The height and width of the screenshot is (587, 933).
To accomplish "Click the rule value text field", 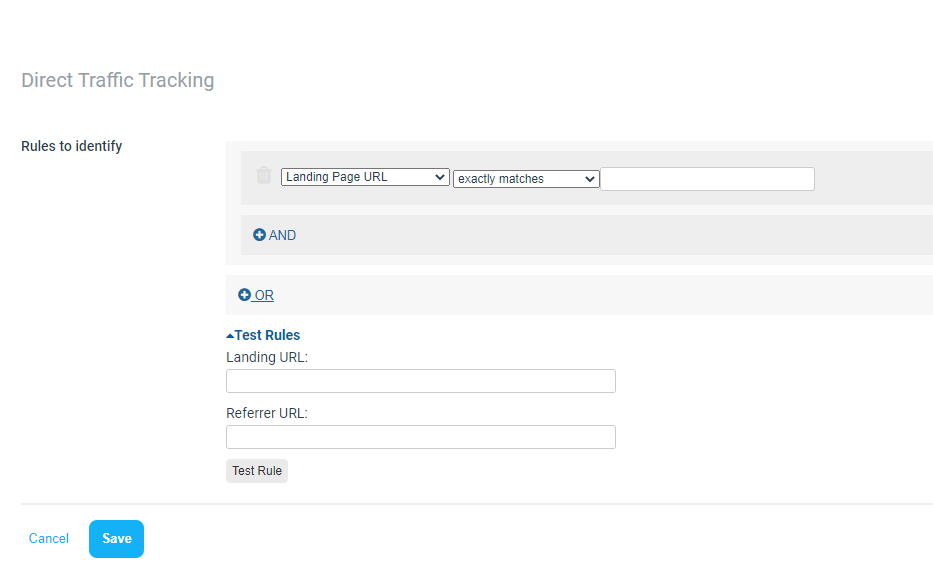I will (707, 179).
